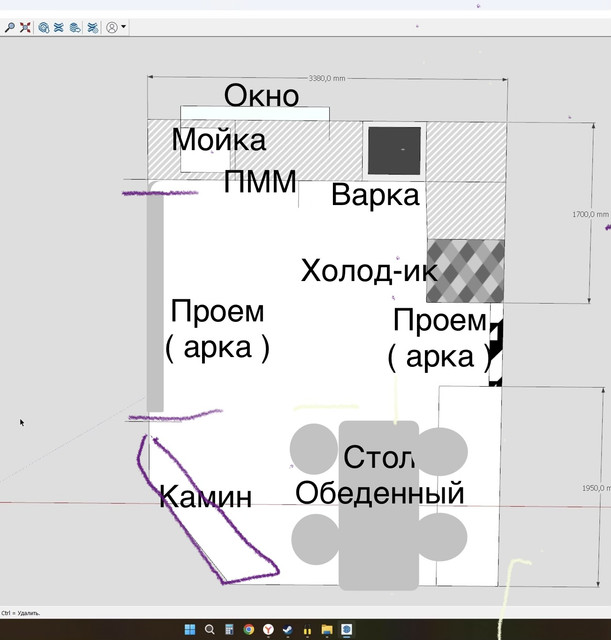
Task: Open Google Chrome from the taskbar
Action: [x=249, y=629]
